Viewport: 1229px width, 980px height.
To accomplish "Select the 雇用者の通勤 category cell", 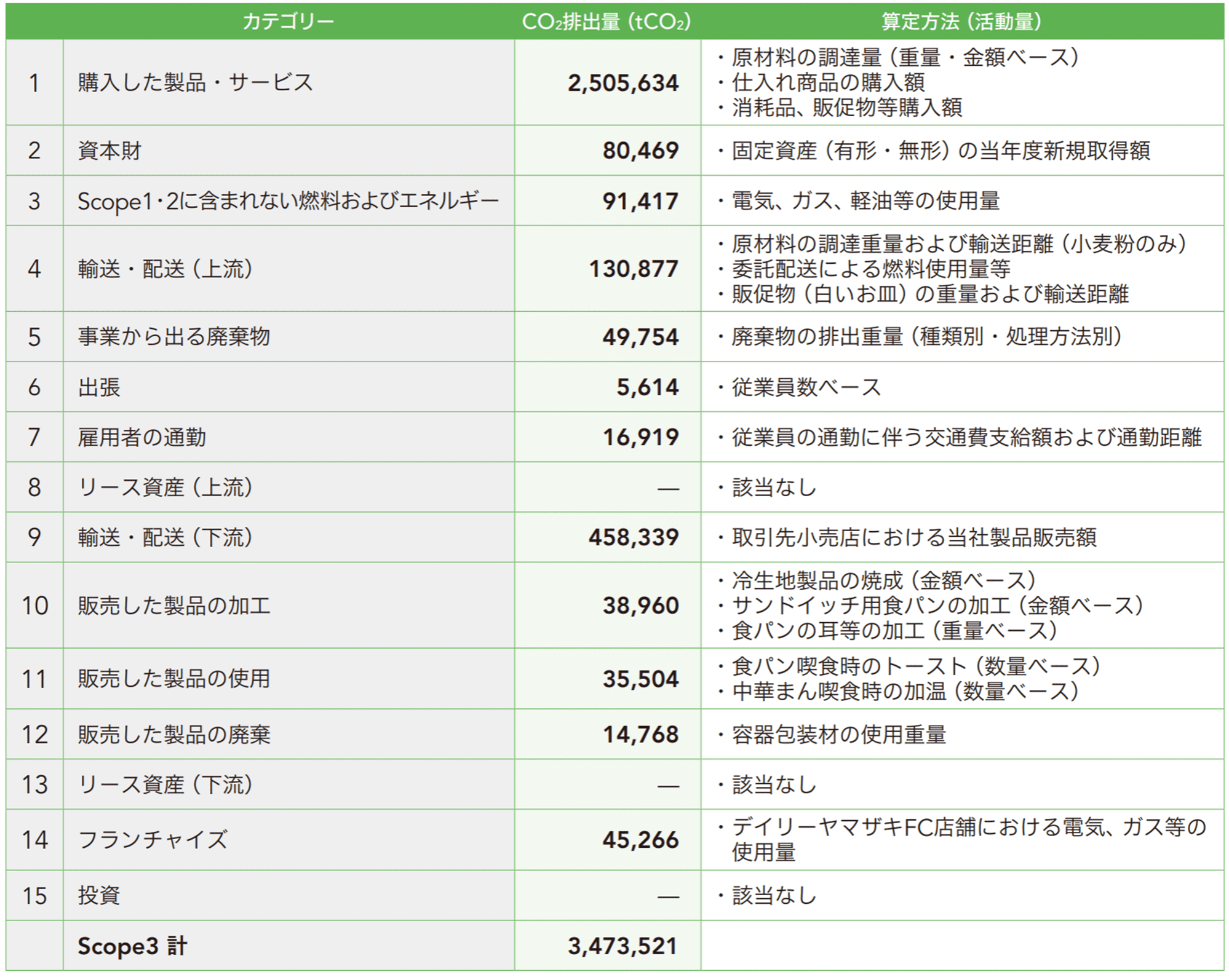I will pyautogui.click(x=142, y=437).
